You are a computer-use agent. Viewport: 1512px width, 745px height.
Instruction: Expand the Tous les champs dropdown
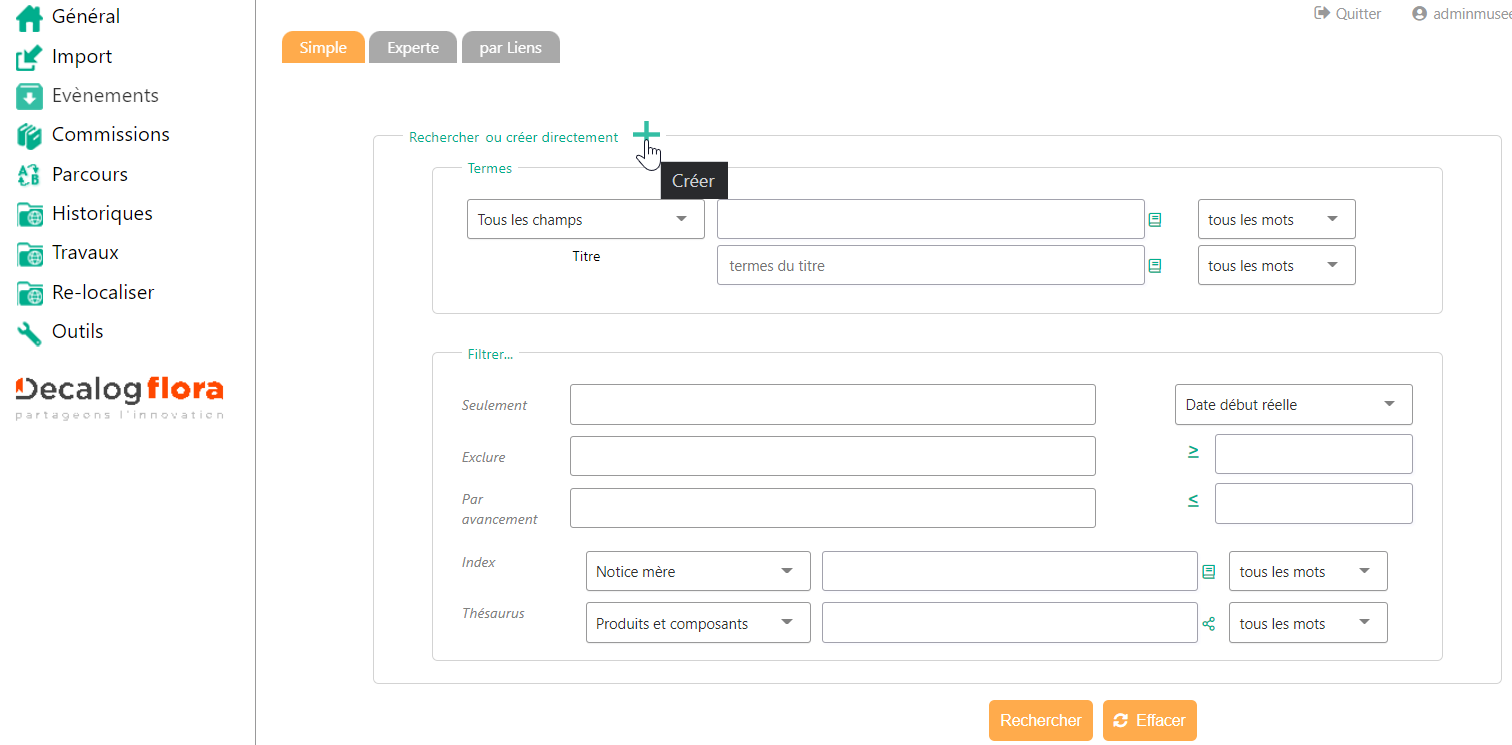tap(585, 220)
